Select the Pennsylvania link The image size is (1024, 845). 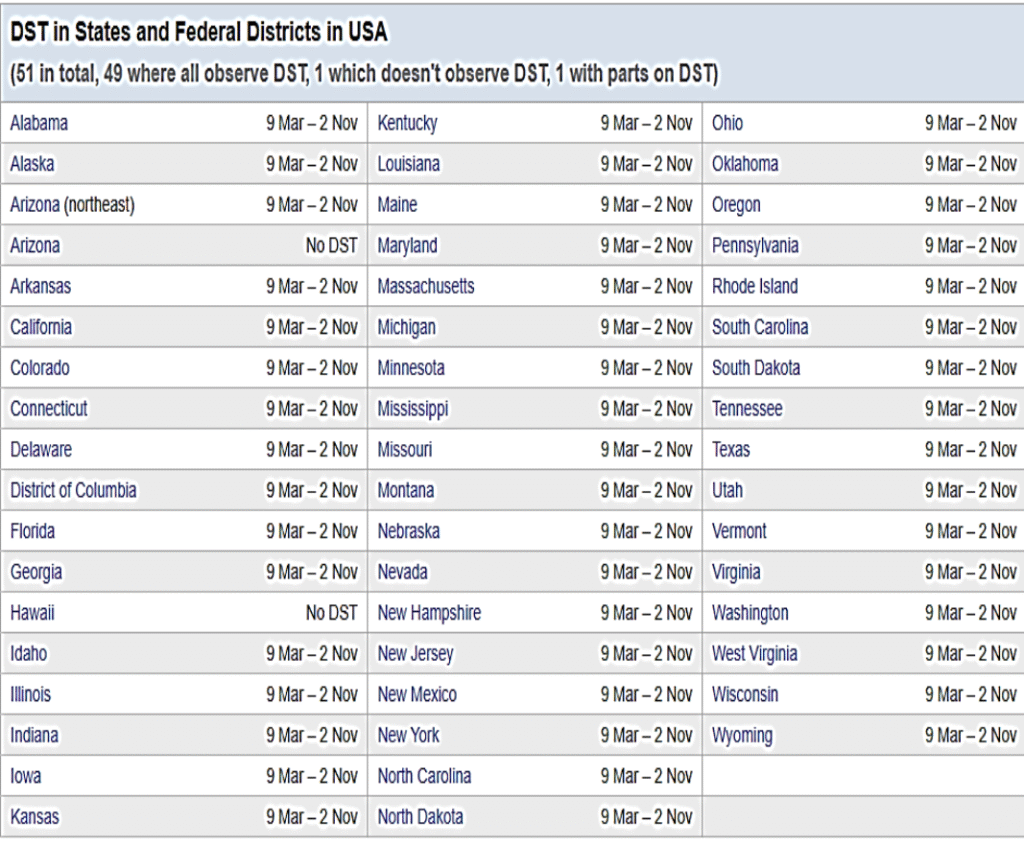click(755, 246)
